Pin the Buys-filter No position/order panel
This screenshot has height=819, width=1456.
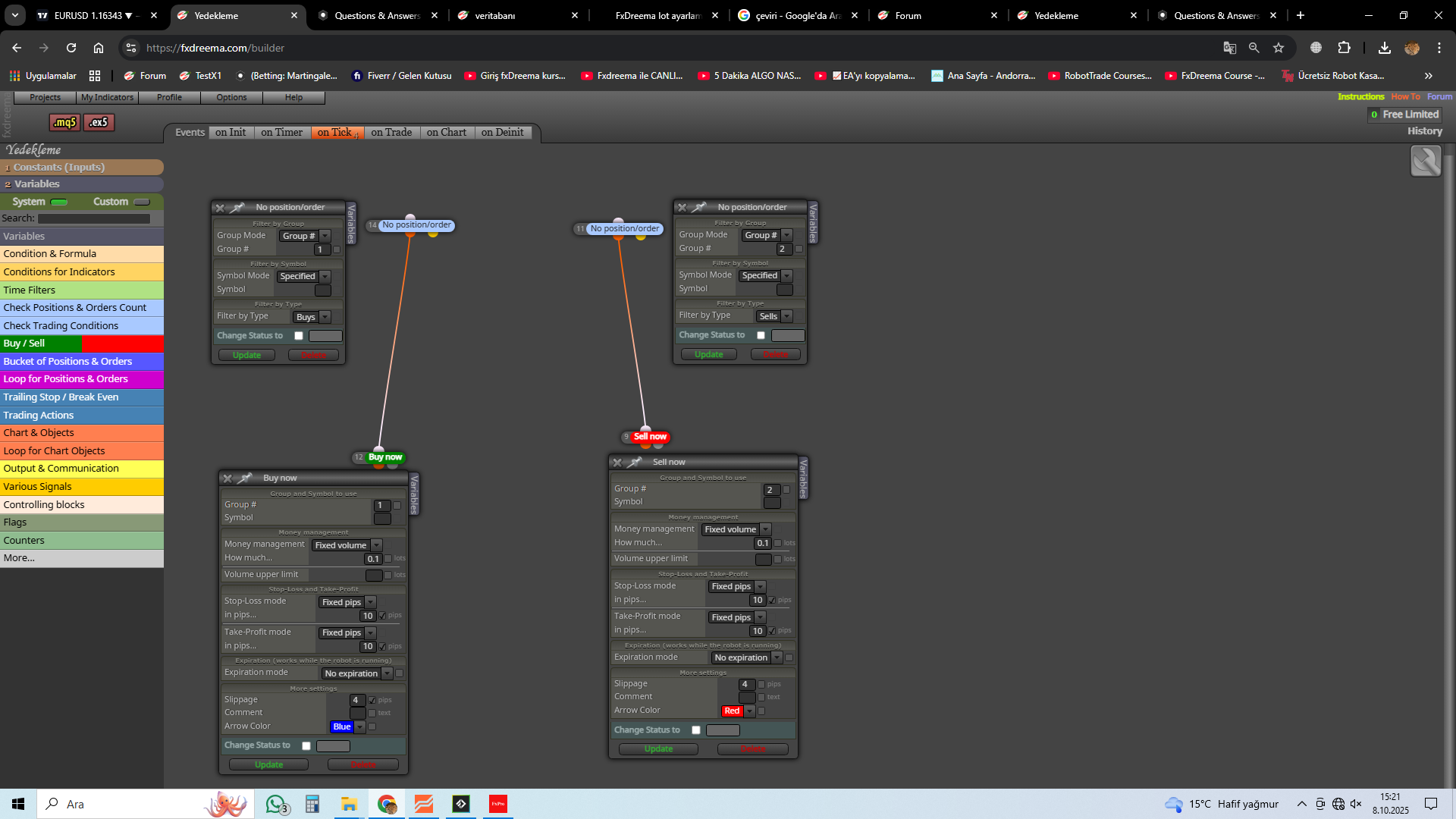click(238, 207)
